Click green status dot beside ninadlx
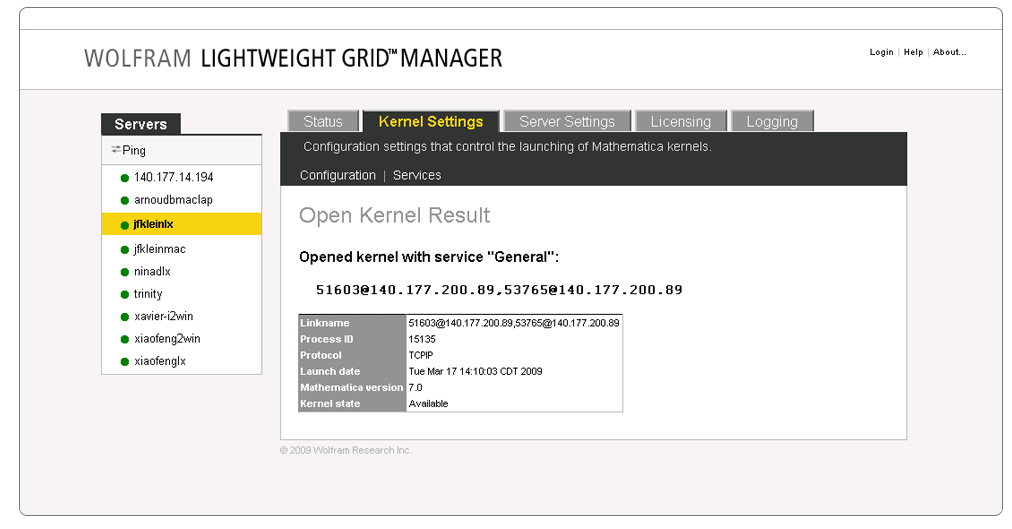 click(x=125, y=272)
